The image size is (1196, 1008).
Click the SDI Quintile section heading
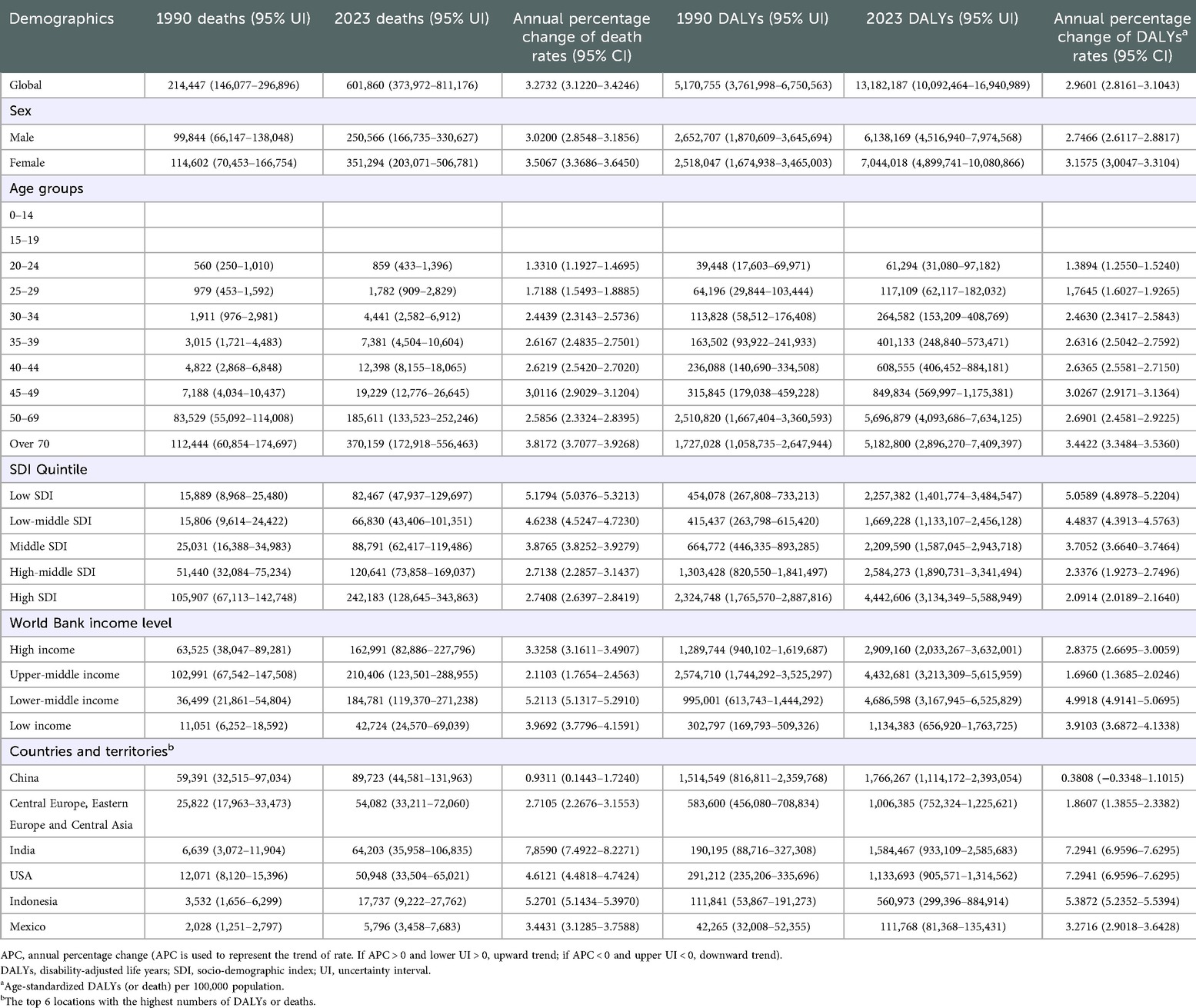point(48,469)
